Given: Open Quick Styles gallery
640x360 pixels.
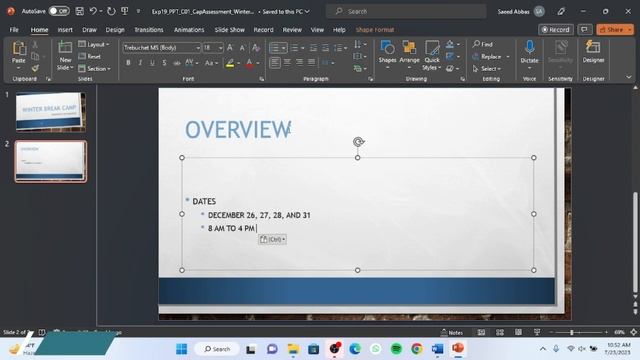Looking at the screenshot, I should point(432,55).
